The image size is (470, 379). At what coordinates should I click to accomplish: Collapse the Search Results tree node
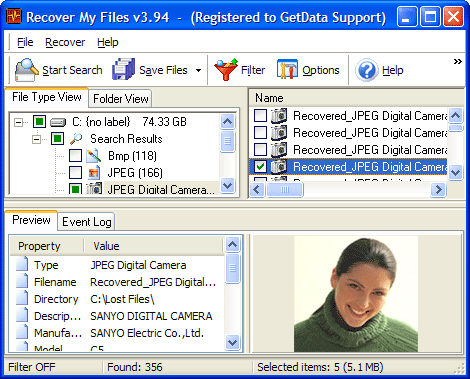37,139
